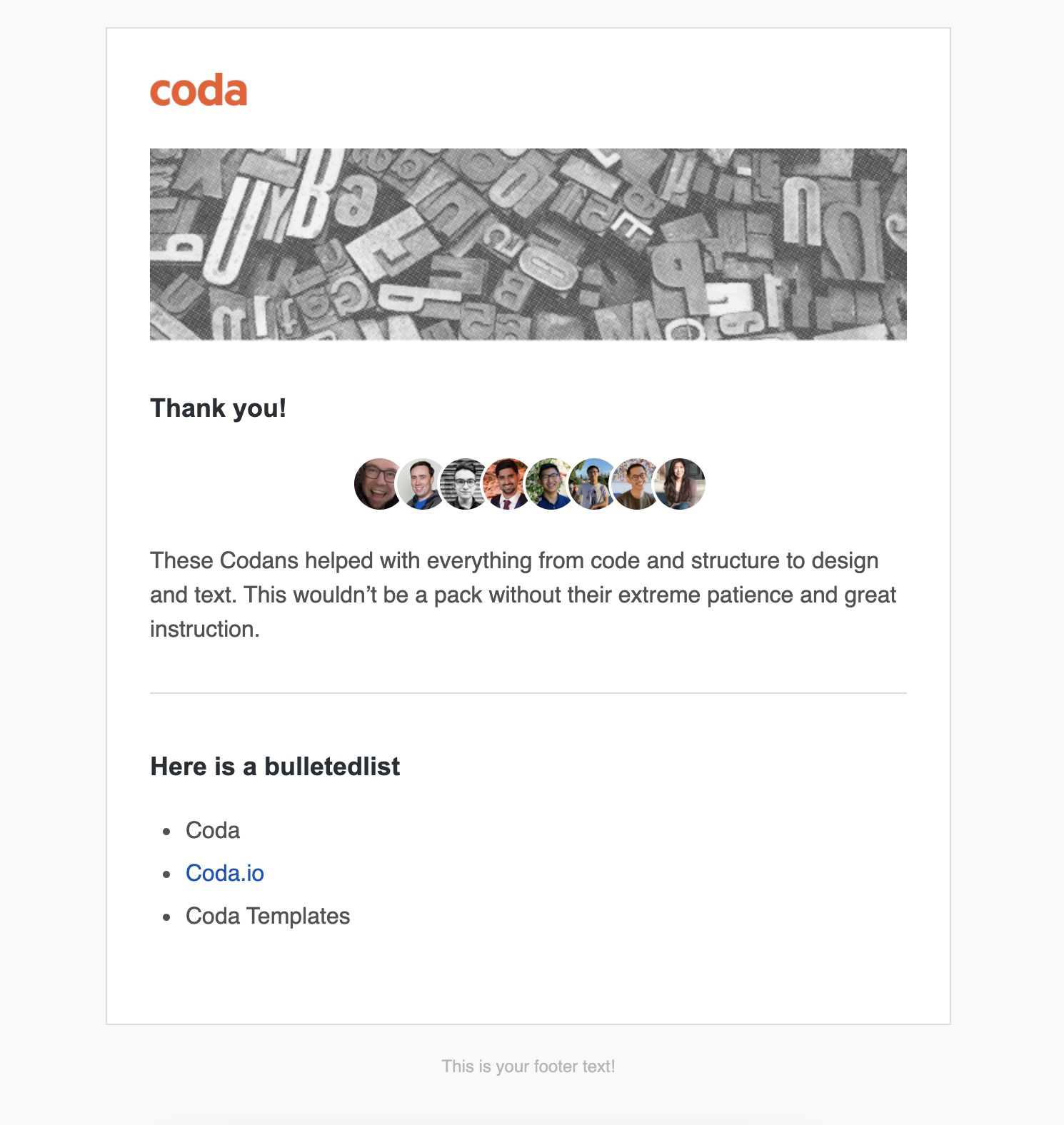
Task: Select the avatar with colorful mural background
Action: pyautogui.click(x=636, y=484)
